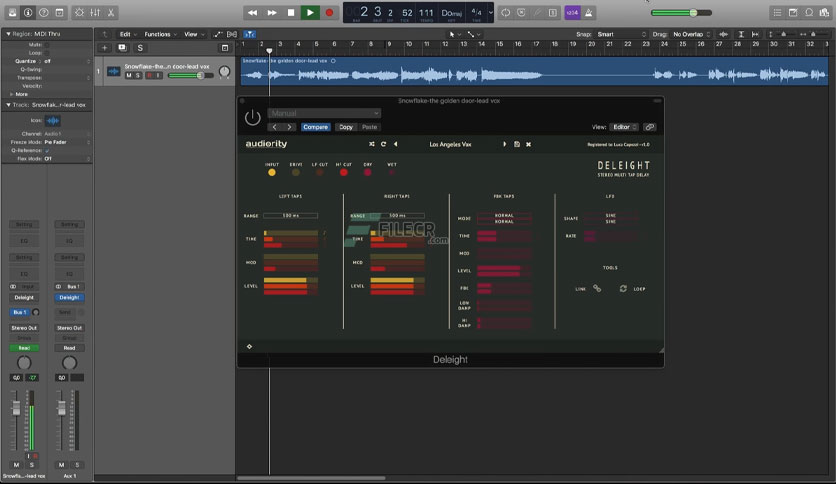
Task: Click the Copy button in plugin header
Action: tap(346, 127)
